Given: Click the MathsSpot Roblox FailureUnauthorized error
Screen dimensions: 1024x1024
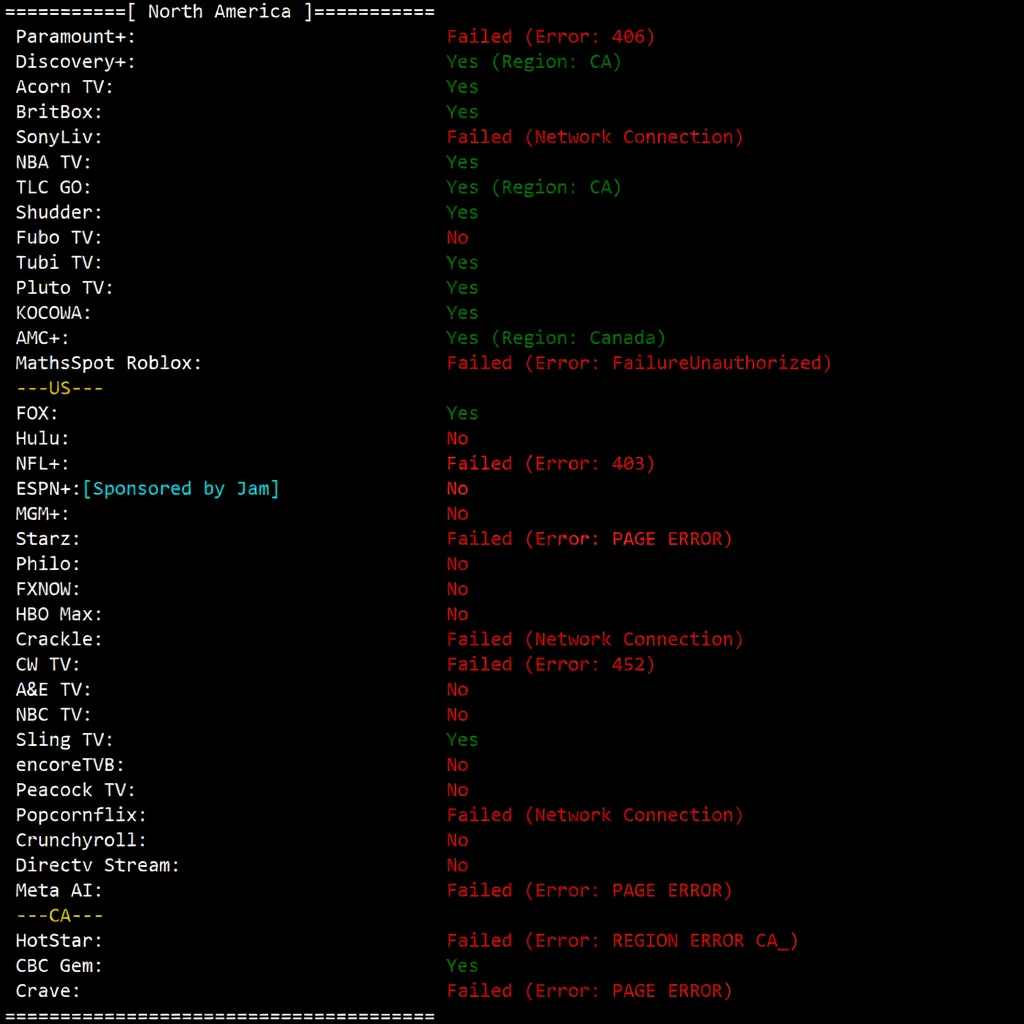Looking at the screenshot, I should pos(638,362).
